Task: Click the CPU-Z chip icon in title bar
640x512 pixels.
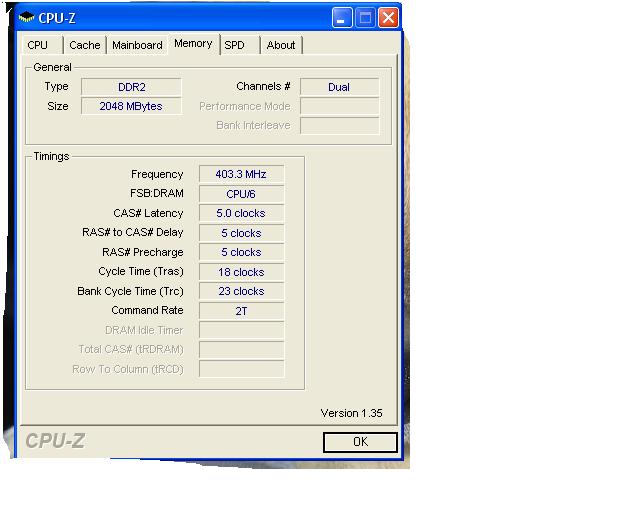Action: pyautogui.click(x=27, y=18)
